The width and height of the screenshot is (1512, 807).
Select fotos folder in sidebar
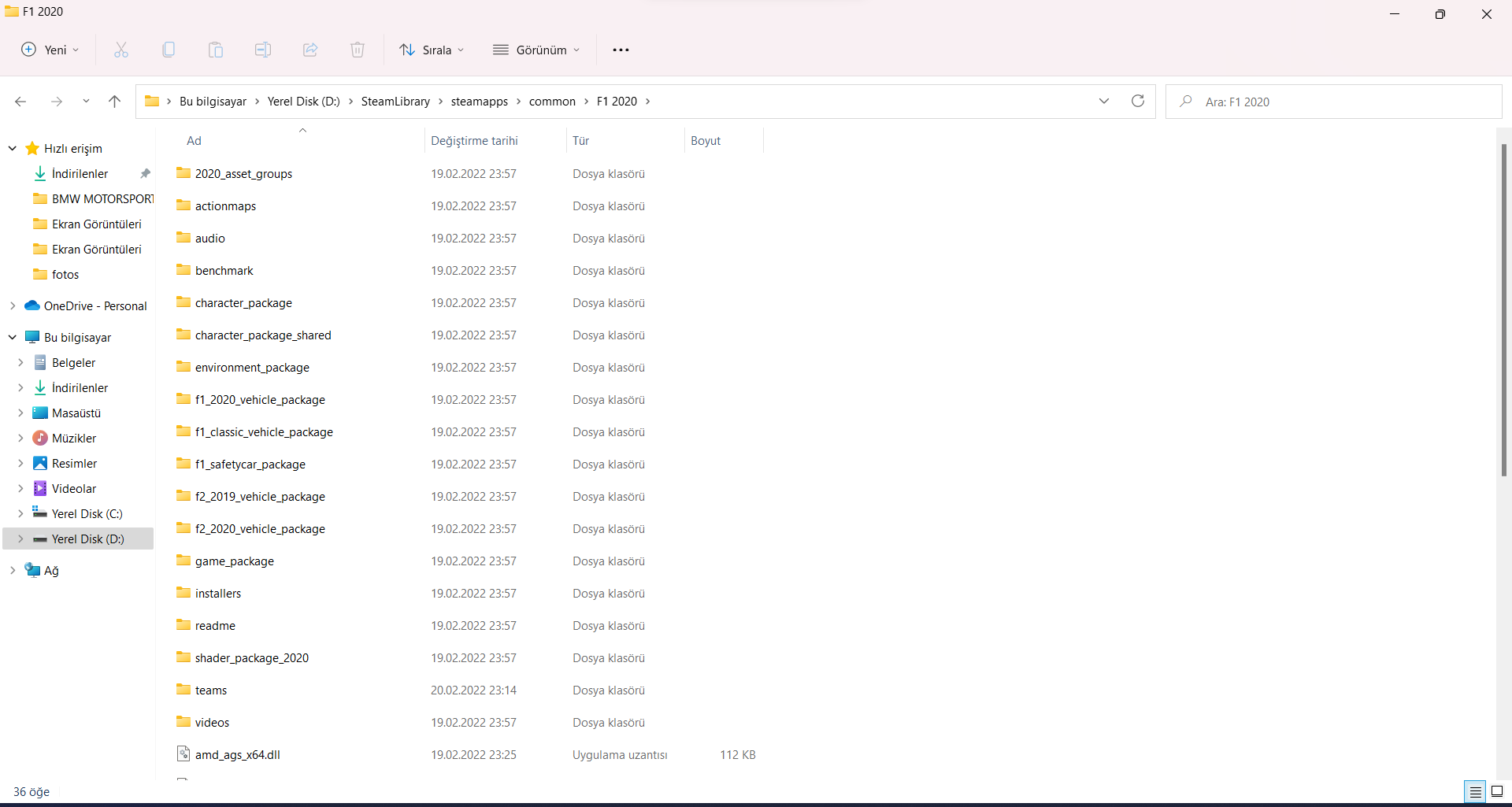(65, 274)
